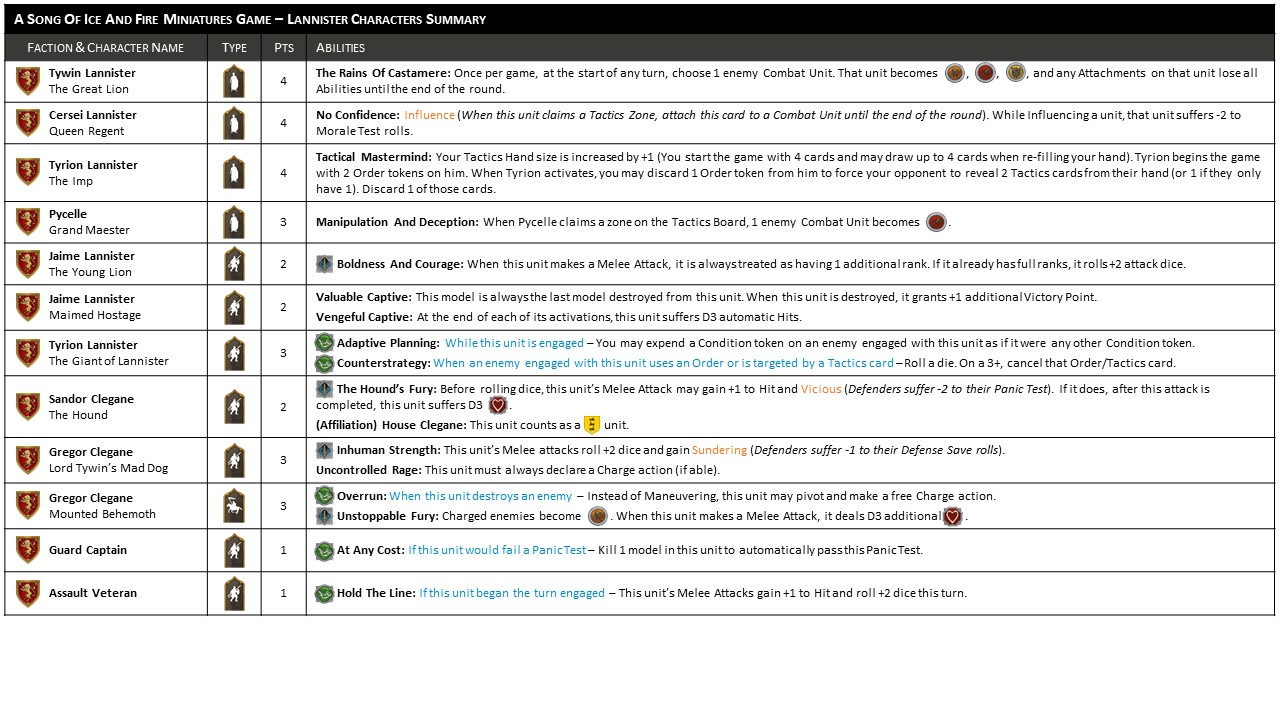Select the ability name 'Uncontrolled Rage'
Viewport: 1280px width, 720px height.
pyautogui.click(x=368, y=470)
